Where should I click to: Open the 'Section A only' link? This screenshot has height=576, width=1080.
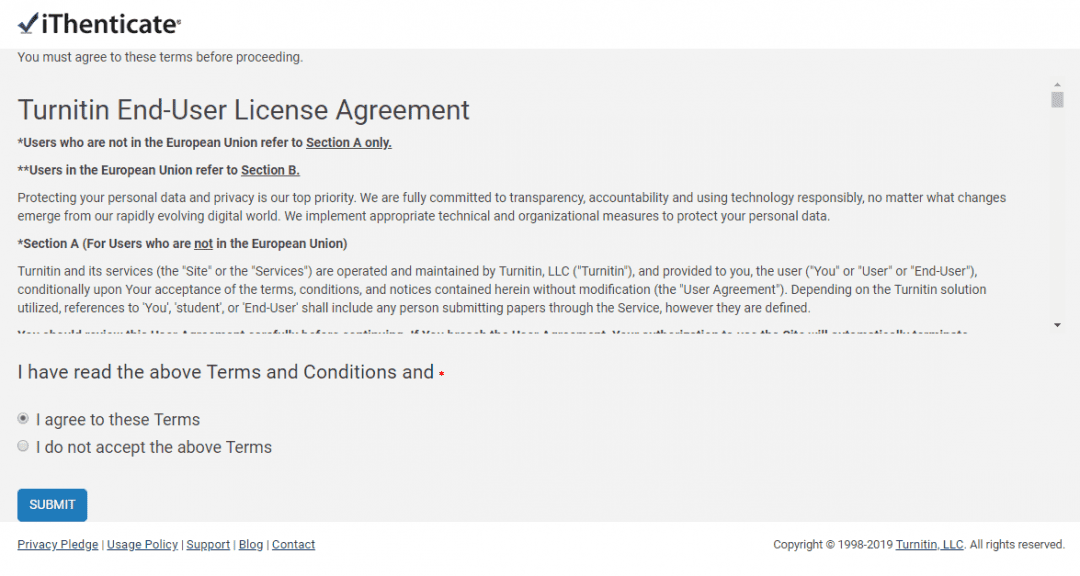click(x=348, y=142)
